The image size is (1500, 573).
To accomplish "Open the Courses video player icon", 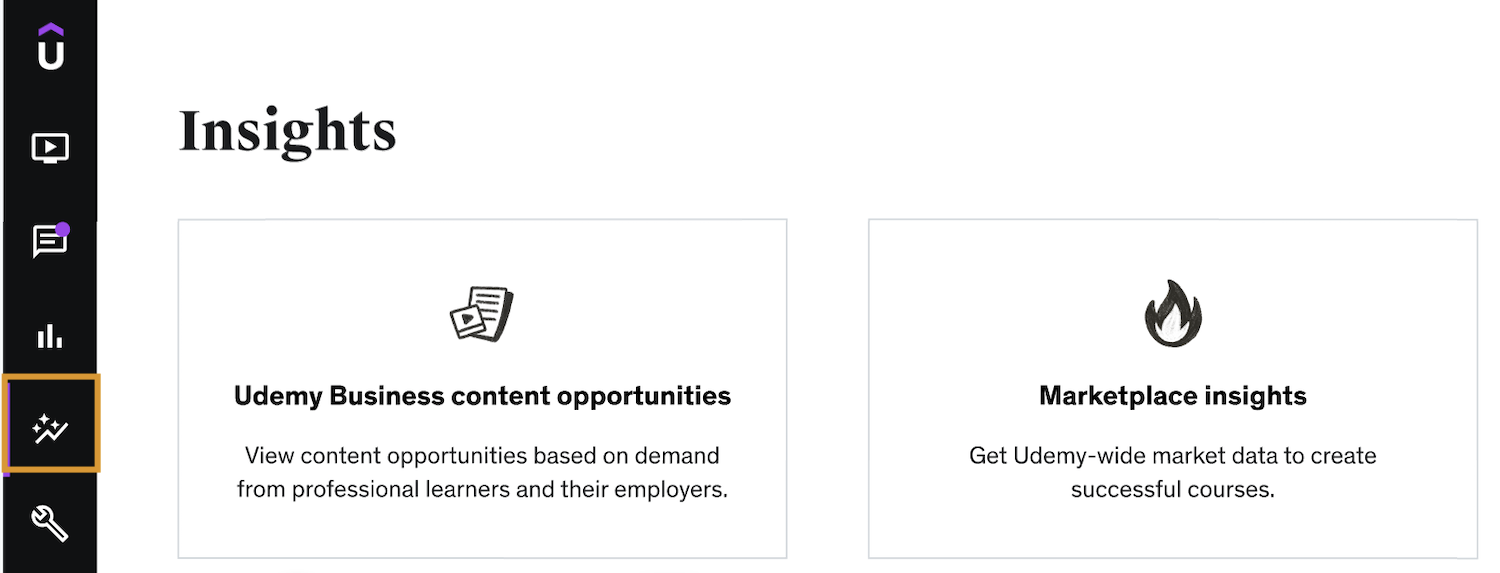I will click(x=50, y=148).
